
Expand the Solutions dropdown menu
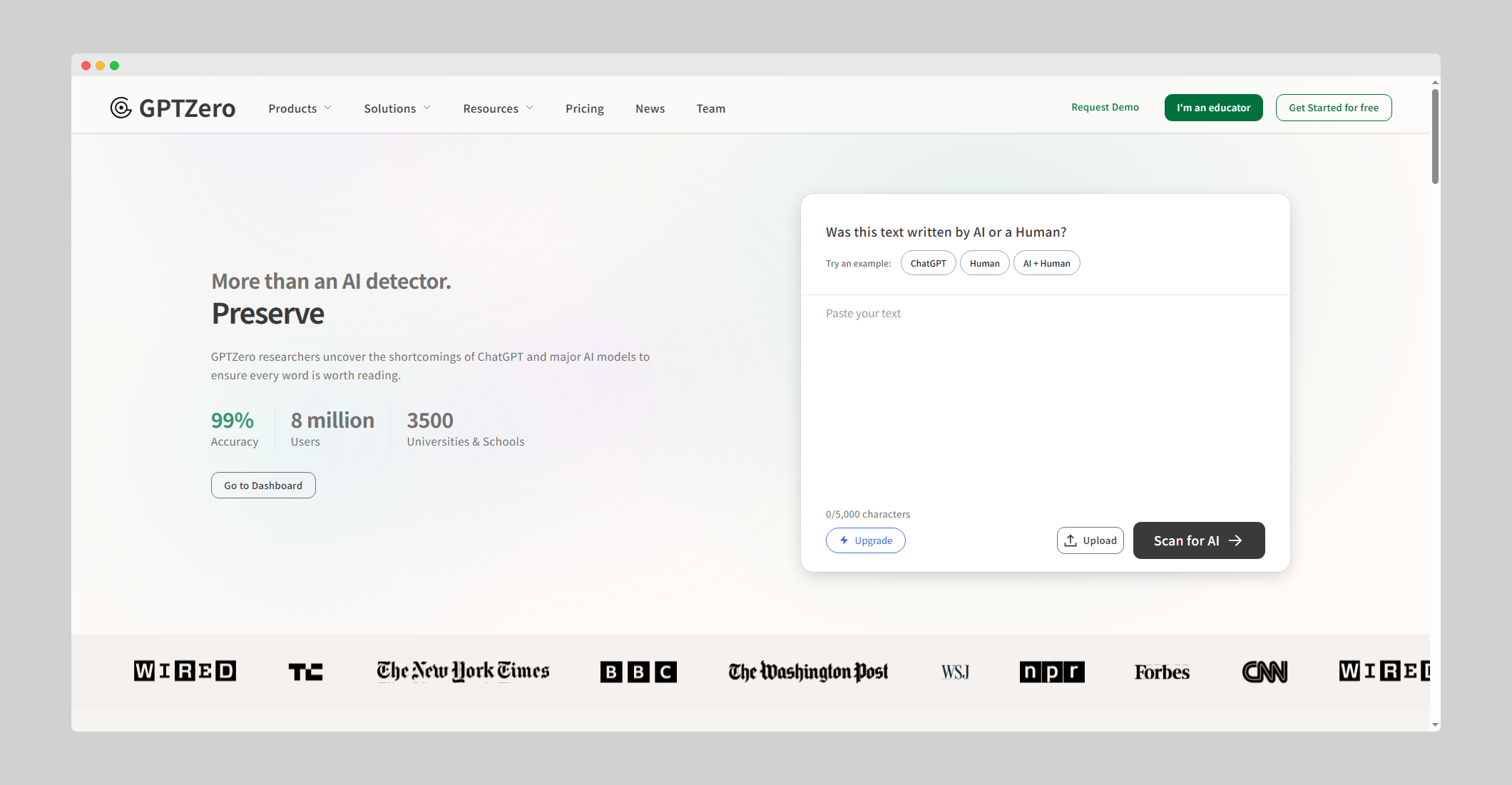397,108
